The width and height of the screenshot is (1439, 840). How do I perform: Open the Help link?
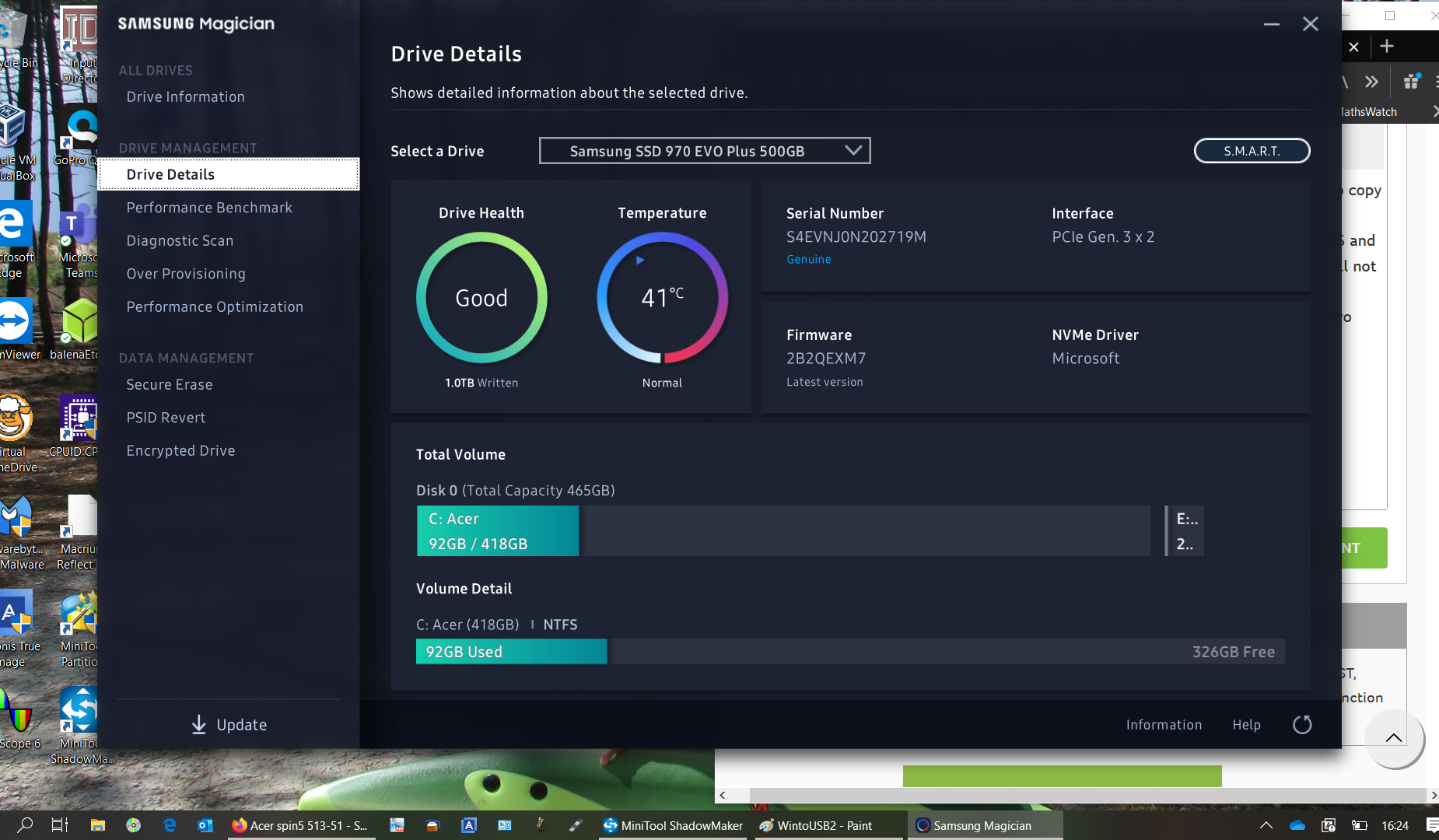click(x=1246, y=724)
